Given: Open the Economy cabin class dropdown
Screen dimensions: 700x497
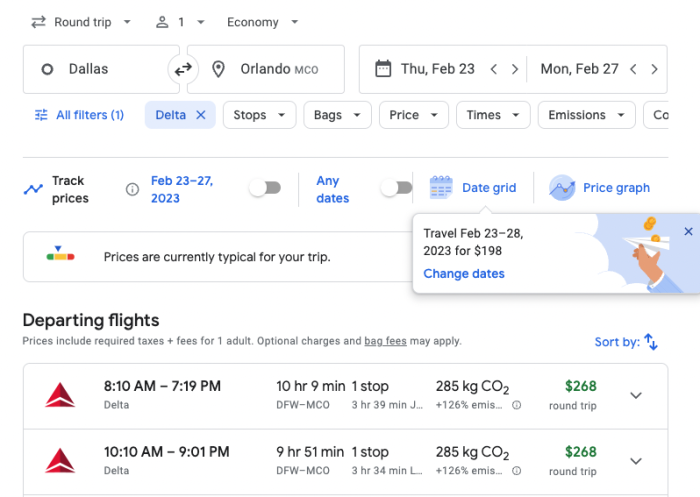Looking at the screenshot, I should 263,22.
